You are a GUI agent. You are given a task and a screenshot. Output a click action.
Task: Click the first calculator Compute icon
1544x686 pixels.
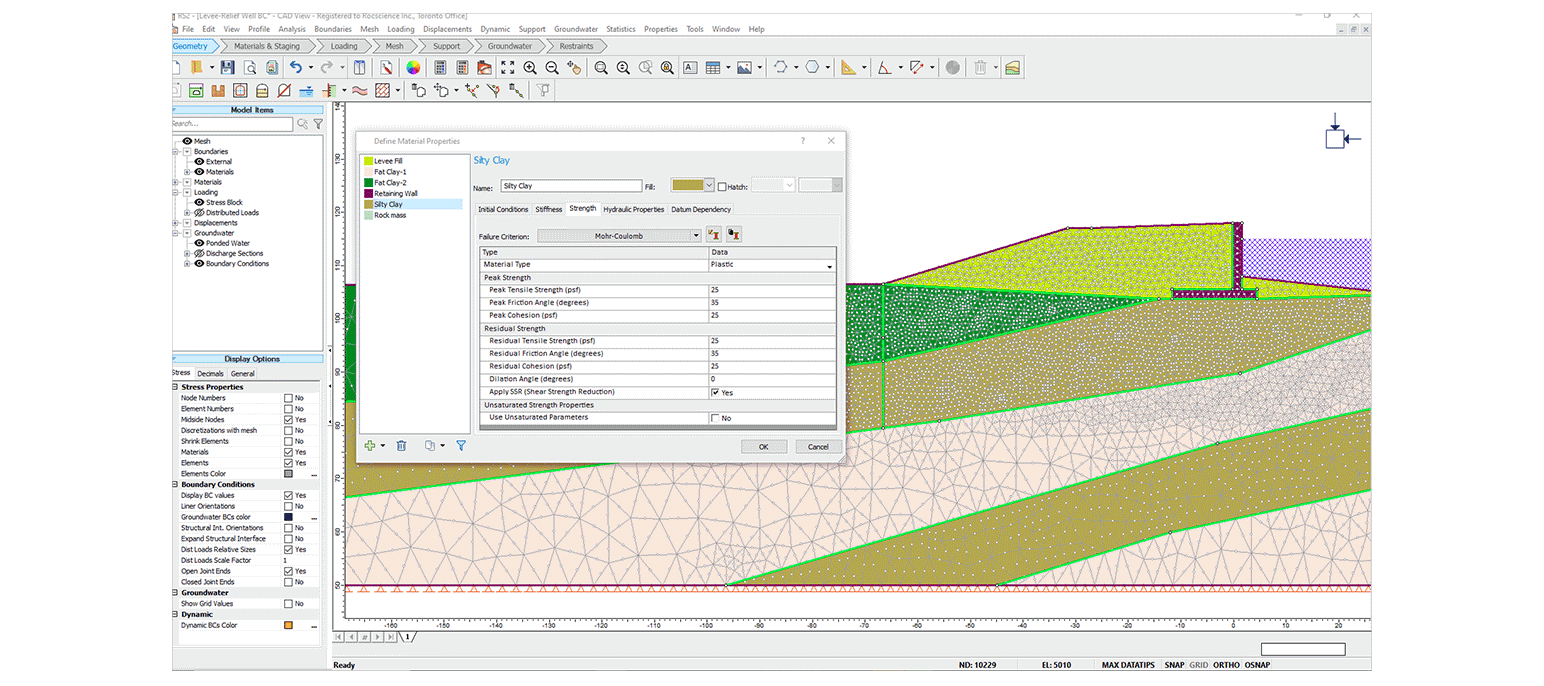pos(440,67)
